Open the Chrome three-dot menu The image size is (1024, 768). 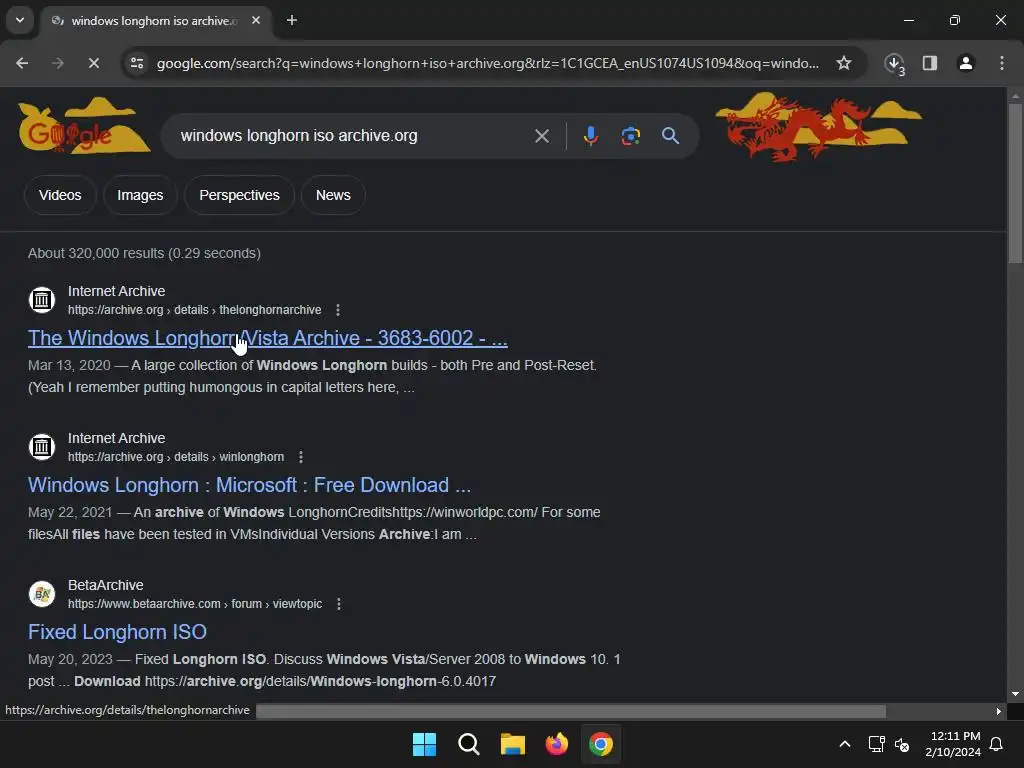point(1002,63)
